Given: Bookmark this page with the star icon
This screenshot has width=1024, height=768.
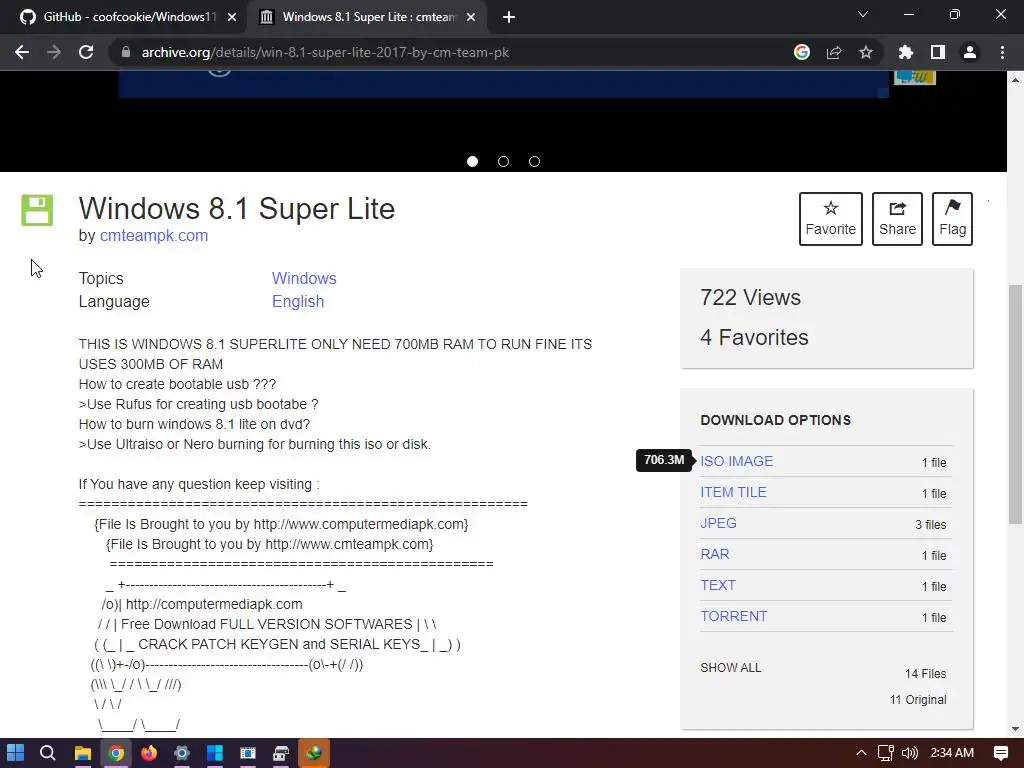Looking at the screenshot, I should [866, 52].
